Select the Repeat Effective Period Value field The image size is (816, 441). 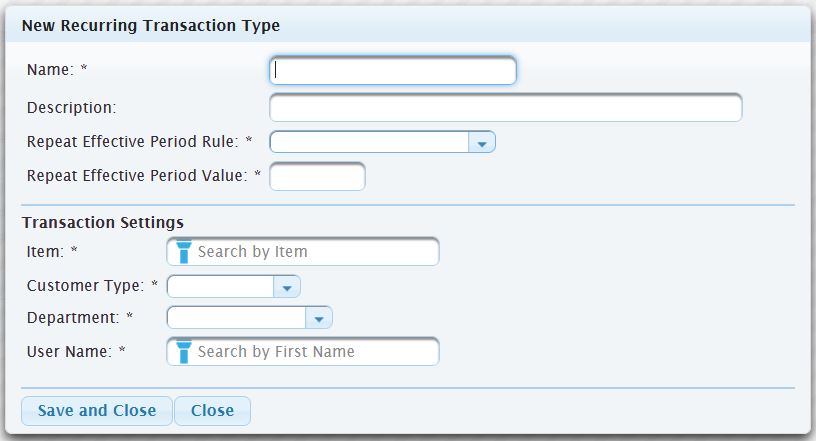coord(317,177)
